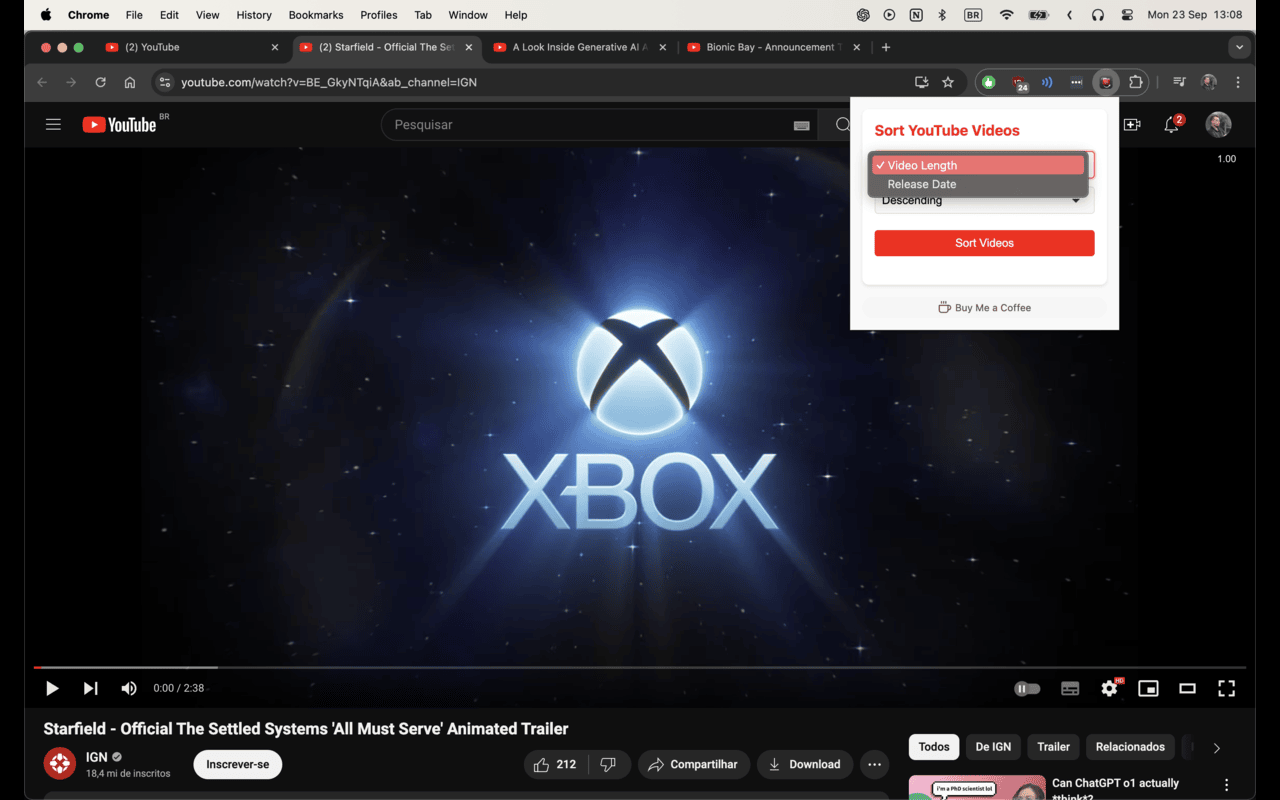Click the red Sort Videos button
The image size is (1280, 800).
pyautogui.click(x=984, y=243)
